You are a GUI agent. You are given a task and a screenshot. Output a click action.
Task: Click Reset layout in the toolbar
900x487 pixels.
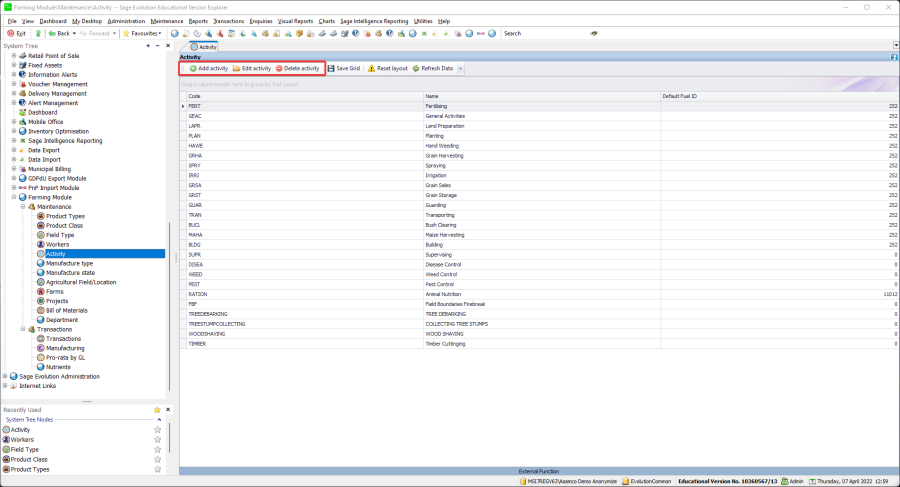pos(387,69)
